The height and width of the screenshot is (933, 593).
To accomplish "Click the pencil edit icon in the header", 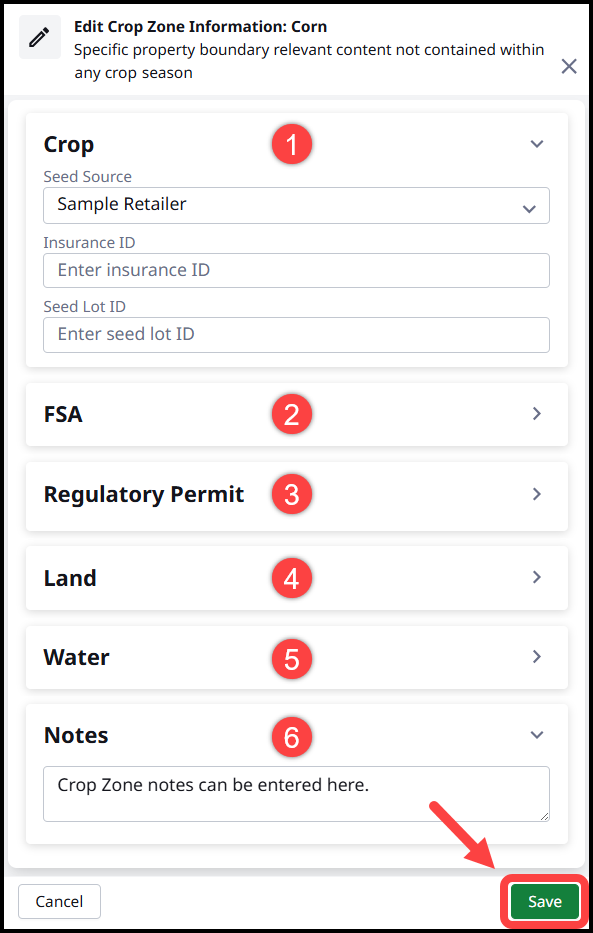I will (x=40, y=40).
